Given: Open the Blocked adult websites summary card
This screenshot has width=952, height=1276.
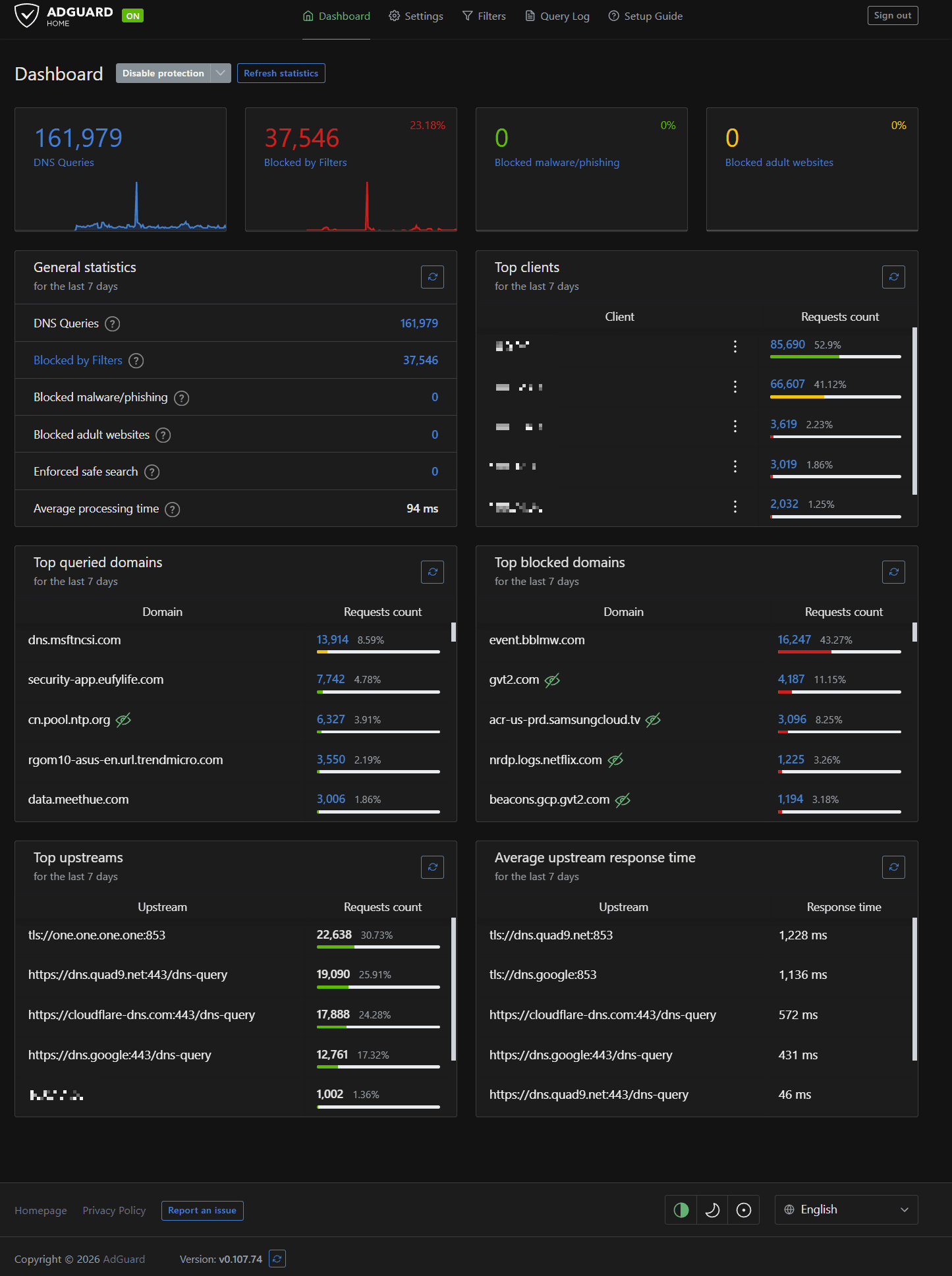Looking at the screenshot, I should pos(812,169).
